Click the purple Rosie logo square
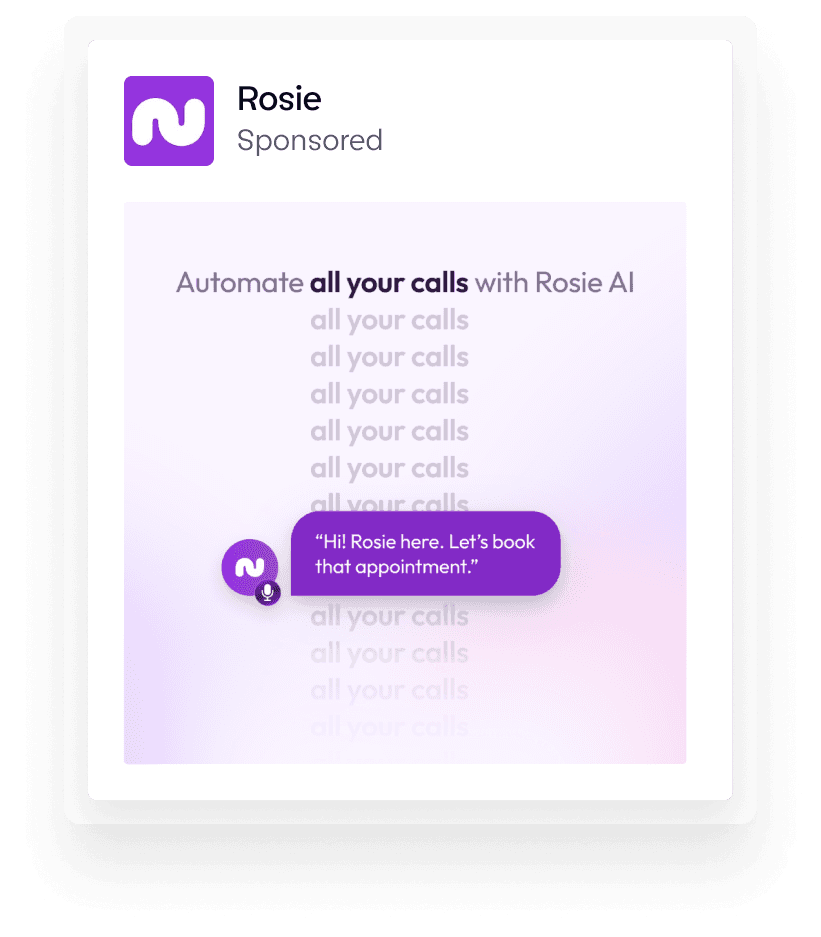The width and height of the screenshot is (821, 937). pyautogui.click(x=169, y=121)
